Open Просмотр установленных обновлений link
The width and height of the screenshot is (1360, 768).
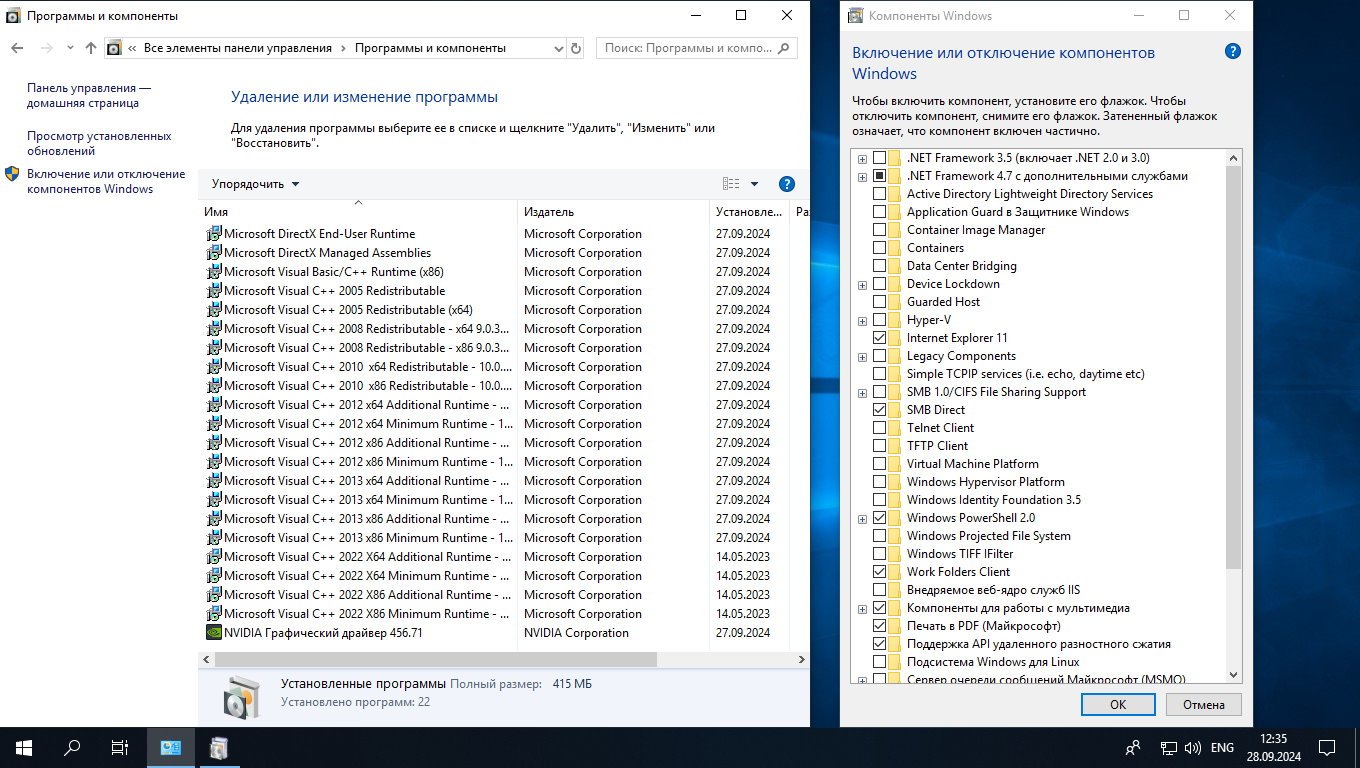tap(99, 143)
